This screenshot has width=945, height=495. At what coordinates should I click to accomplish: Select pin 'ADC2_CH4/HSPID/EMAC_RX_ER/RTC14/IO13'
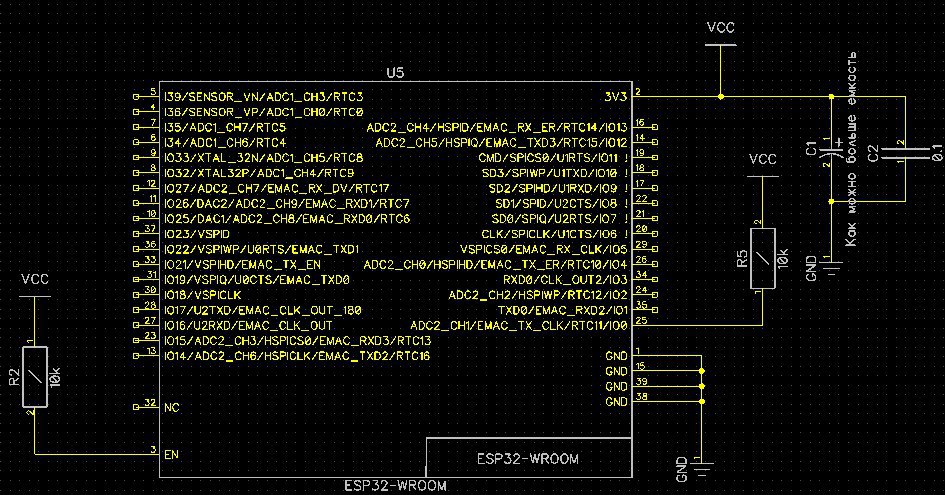[x=497, y=127]
